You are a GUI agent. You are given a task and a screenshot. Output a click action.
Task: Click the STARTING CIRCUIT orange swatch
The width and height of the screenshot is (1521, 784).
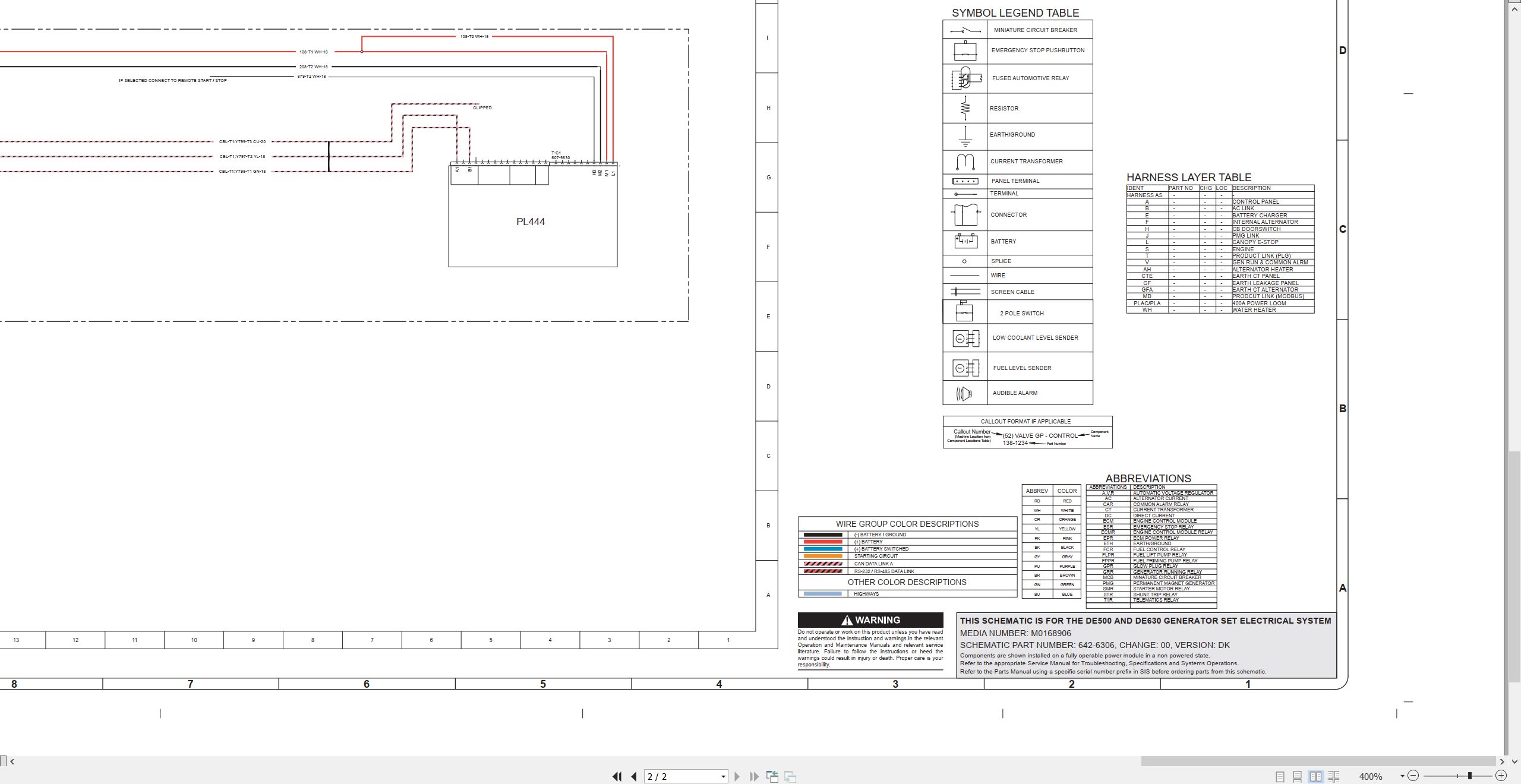822,557
